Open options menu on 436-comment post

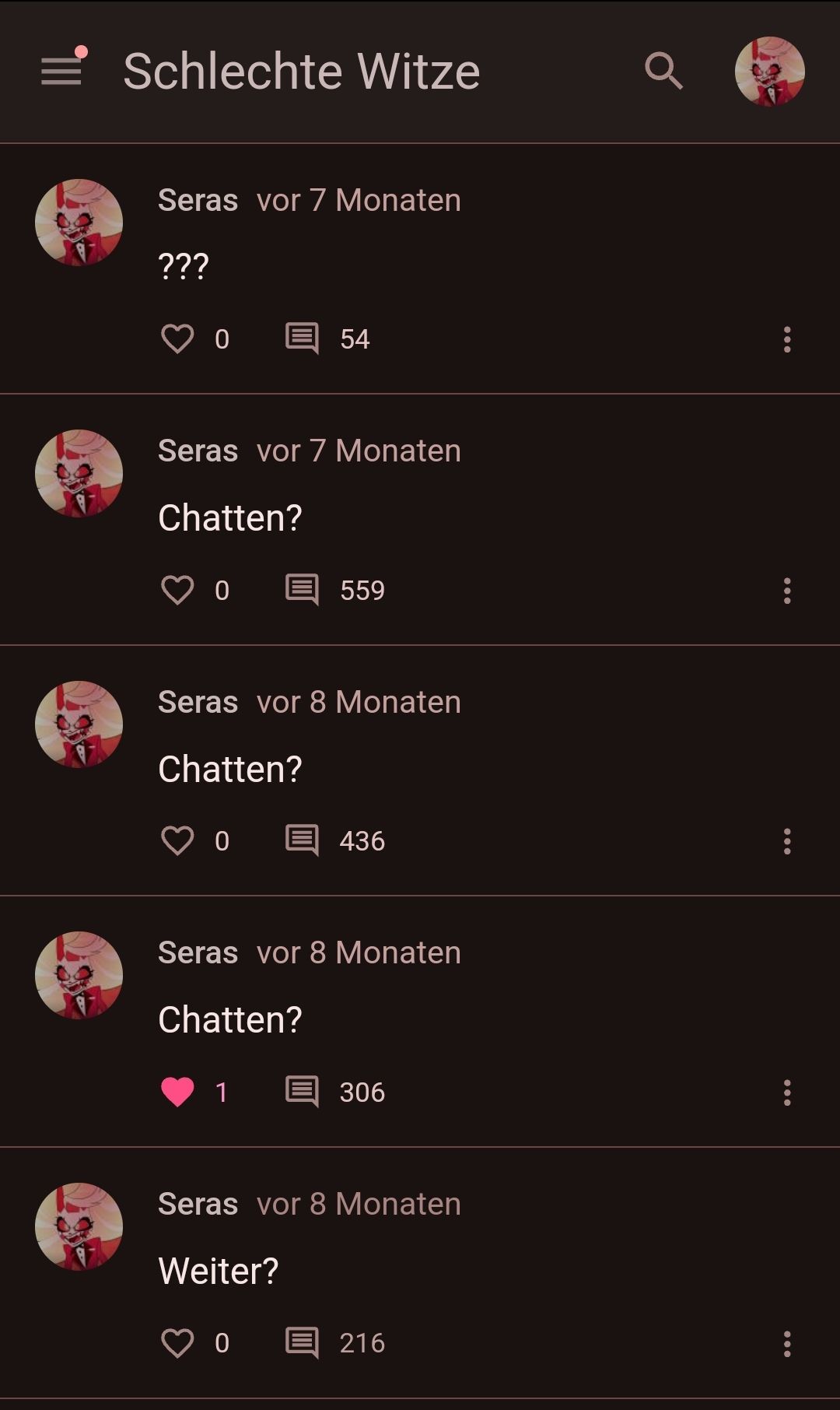pyautogui.click(x=787, y=841)
